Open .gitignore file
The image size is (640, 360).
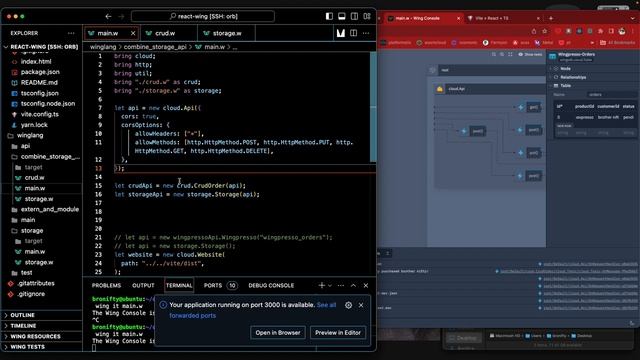point(31,294)
